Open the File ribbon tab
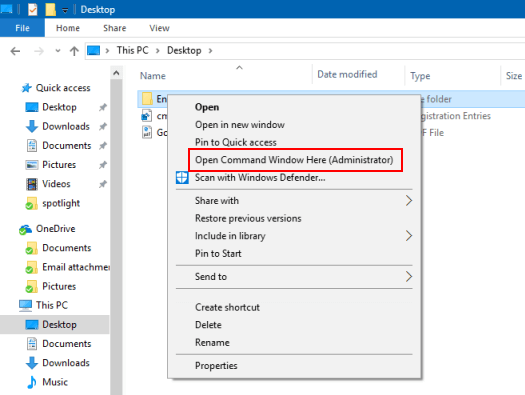Image resolution: width=525 pixels, height=395 pixels. click(22, 28)
